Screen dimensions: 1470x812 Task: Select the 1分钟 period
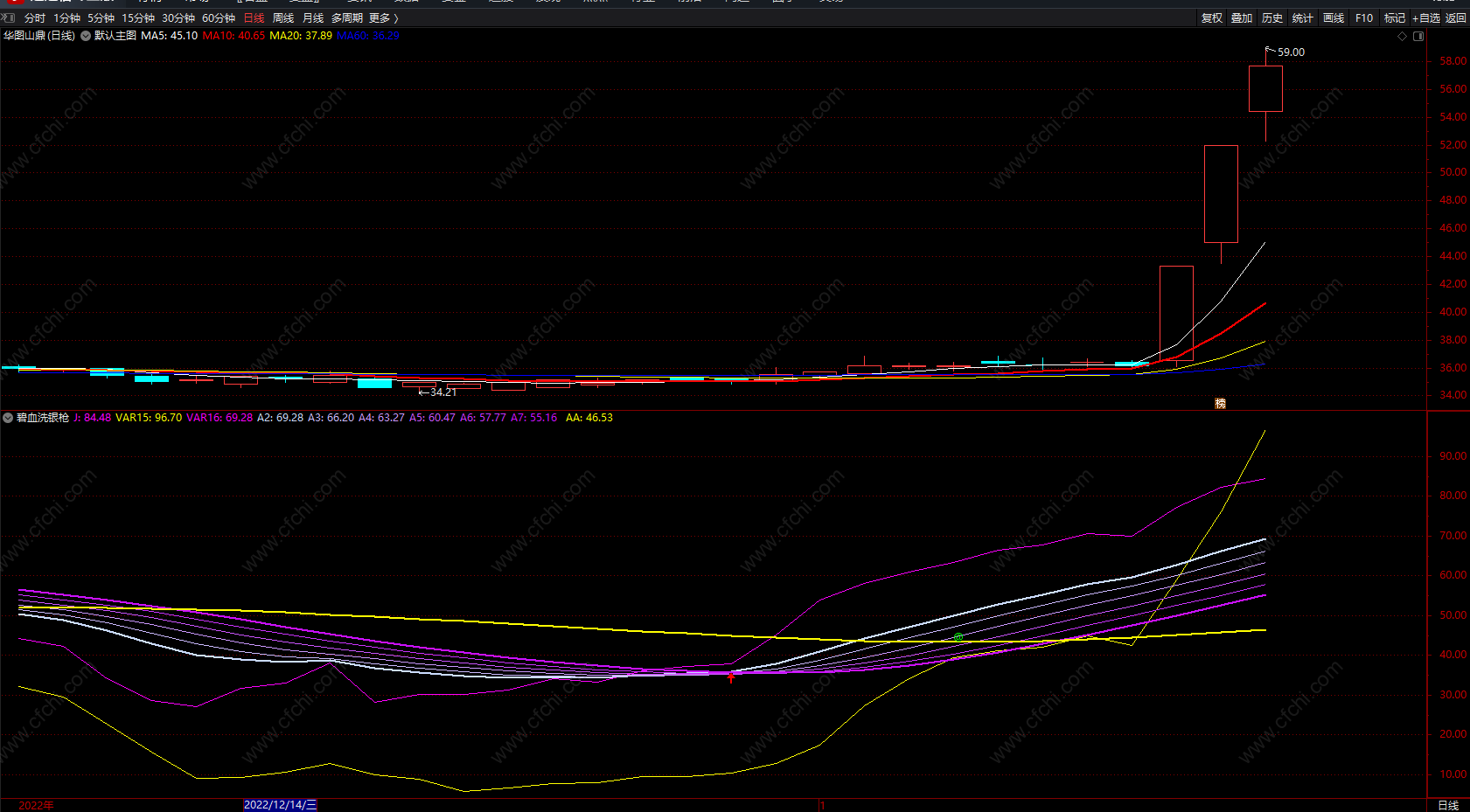(66, 18)
